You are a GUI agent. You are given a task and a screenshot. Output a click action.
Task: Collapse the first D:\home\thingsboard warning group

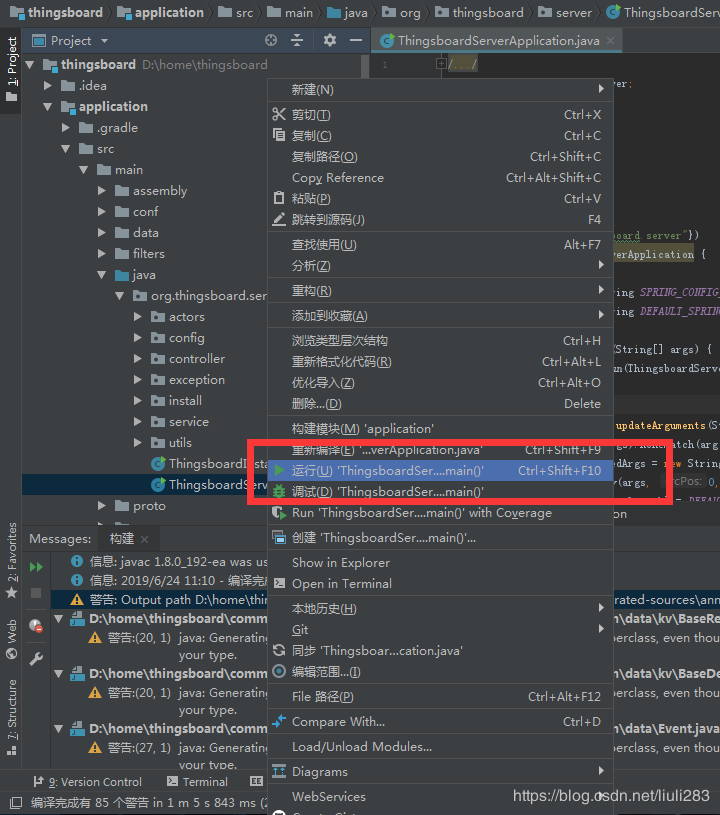59,619
